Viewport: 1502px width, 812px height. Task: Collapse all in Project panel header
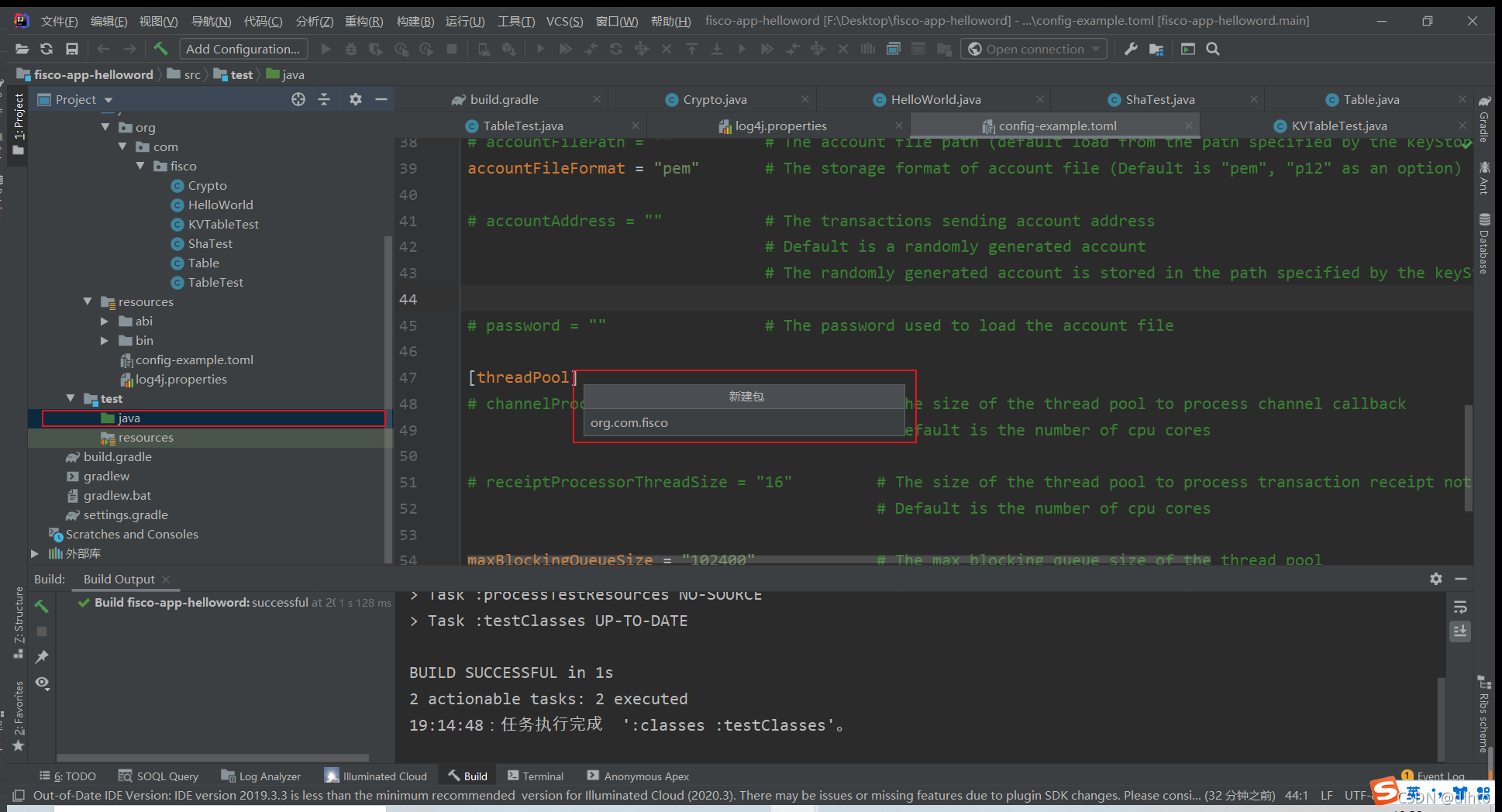point(324,99)
